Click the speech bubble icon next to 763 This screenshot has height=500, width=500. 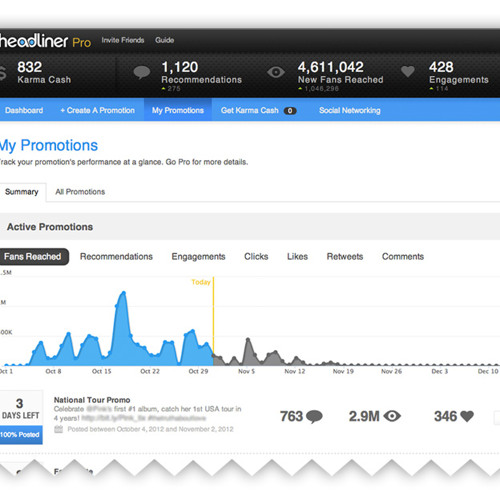point(314,417)
